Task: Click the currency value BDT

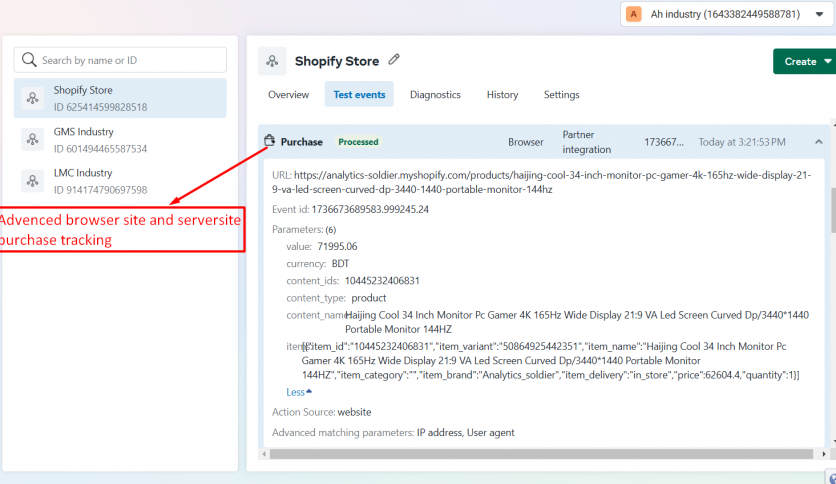Action: (x=340, y=263)
